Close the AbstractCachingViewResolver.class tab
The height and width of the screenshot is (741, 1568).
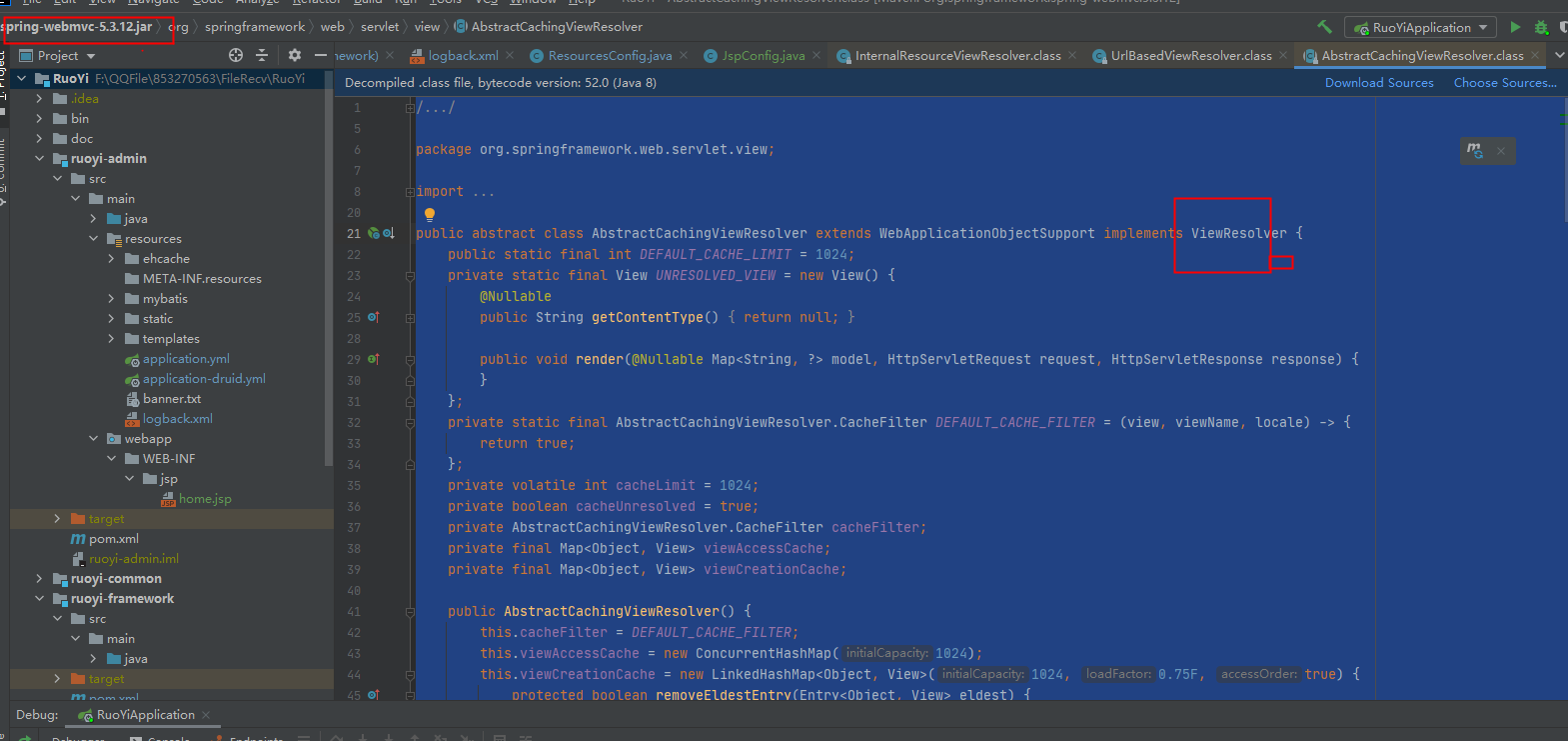[1535, 55]
